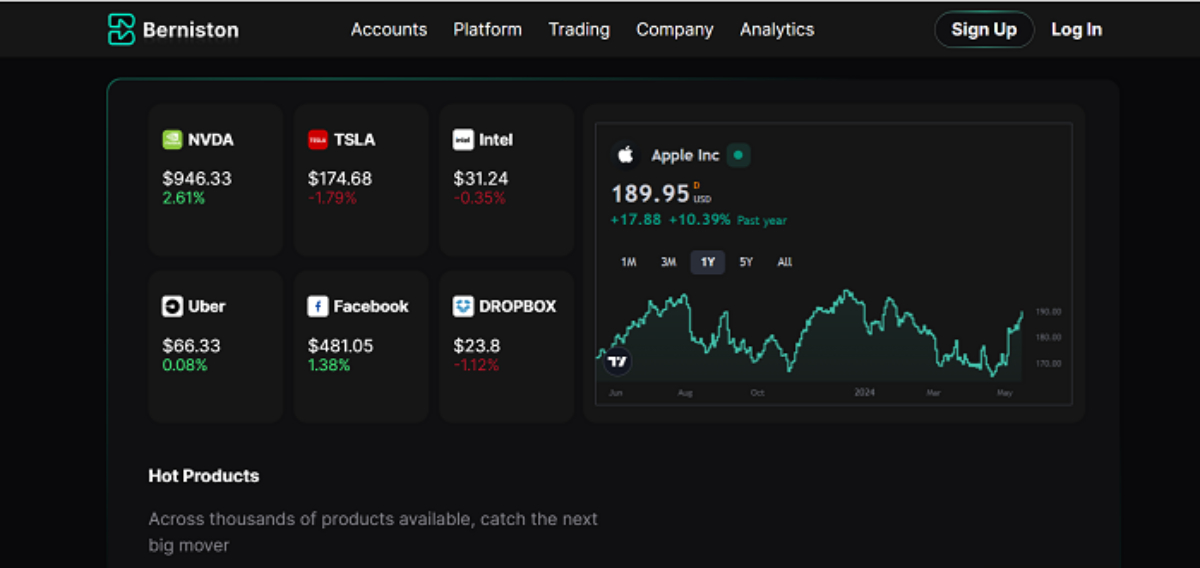Open the Accounts menu
The width and height of the screenshot is (1200, 568).
389,29
